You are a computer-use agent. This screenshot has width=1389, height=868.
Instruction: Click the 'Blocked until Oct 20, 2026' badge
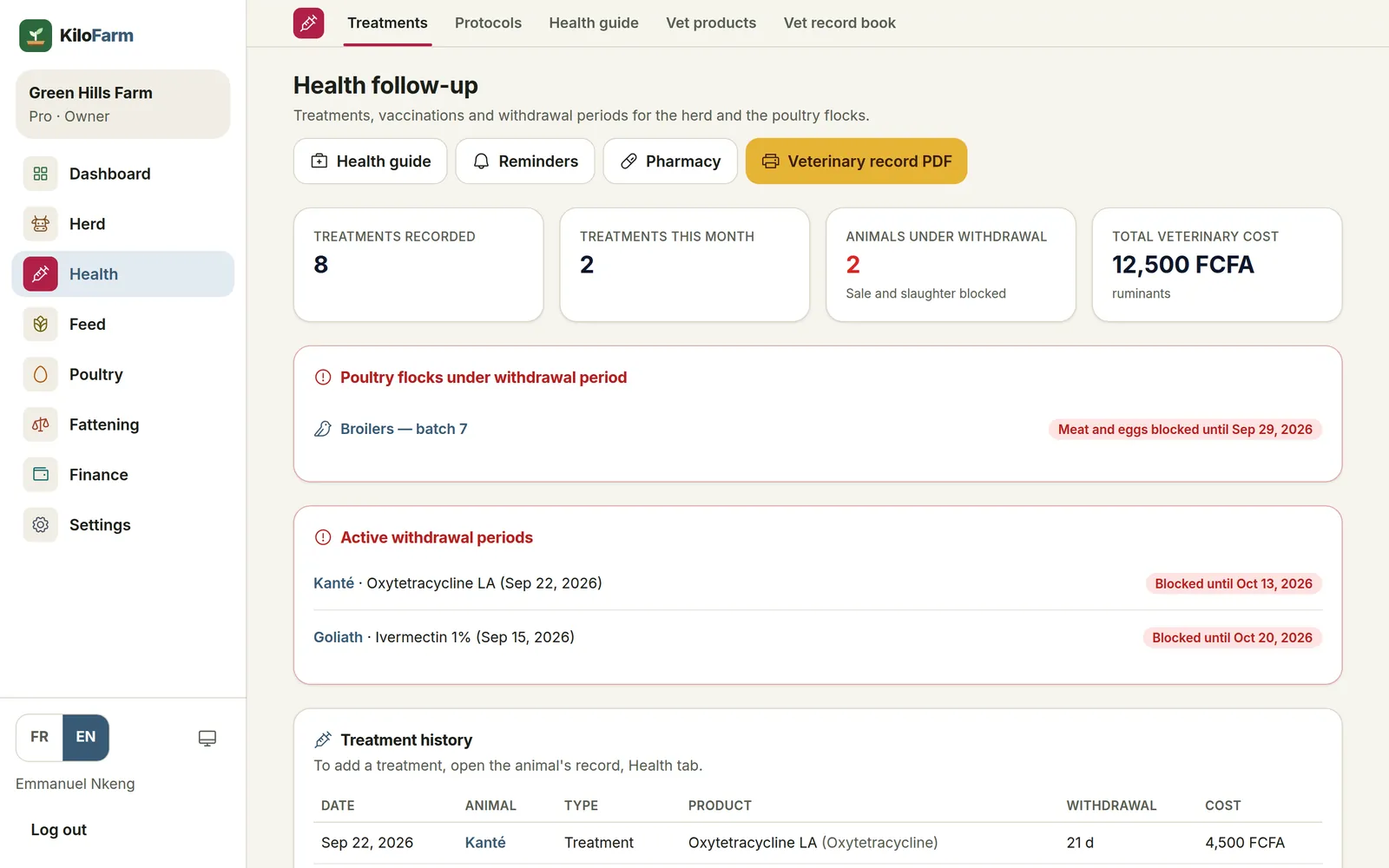pyautogui.click(x=1232, y=638)
